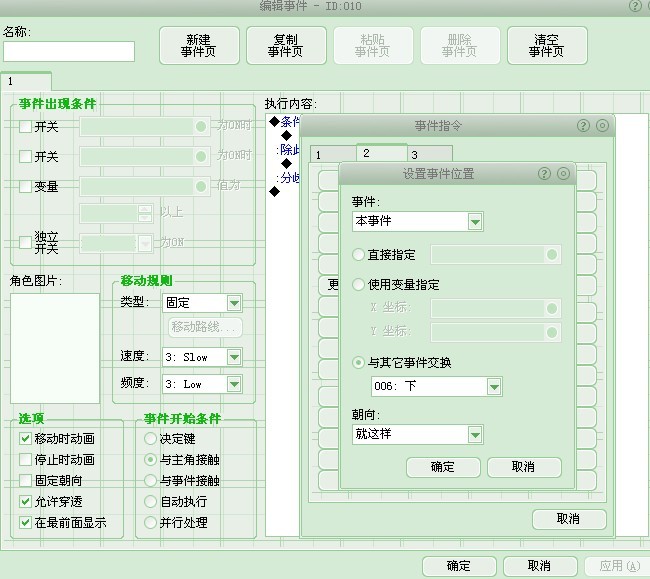Screen dimensions: 650x579
Task: Open 频度 dropdown 3: Low
Action: (x=202, y=384)
